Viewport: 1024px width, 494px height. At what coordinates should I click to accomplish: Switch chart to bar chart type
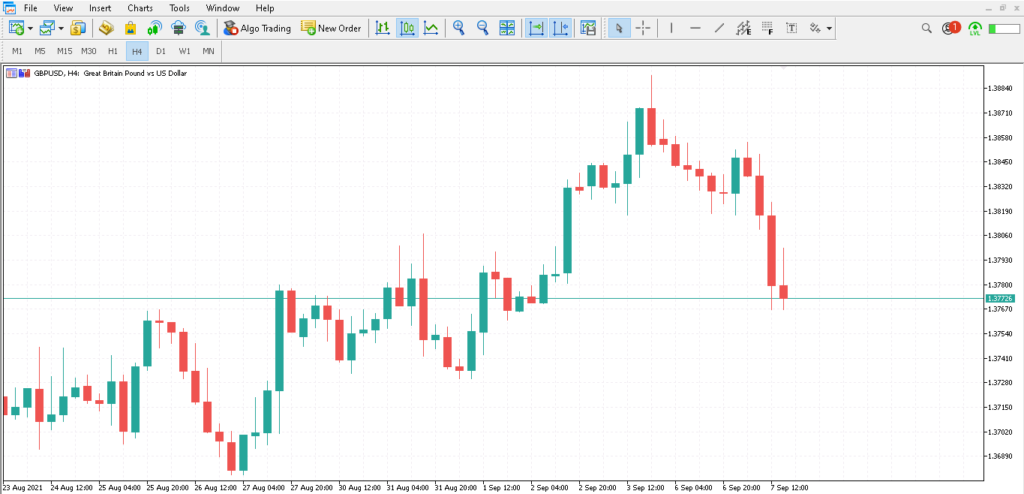coord(383,28)
